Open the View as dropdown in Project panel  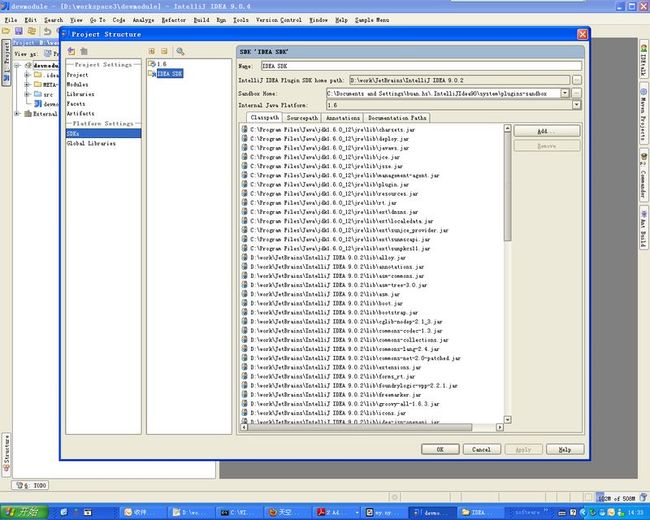[x=50, y=54]
